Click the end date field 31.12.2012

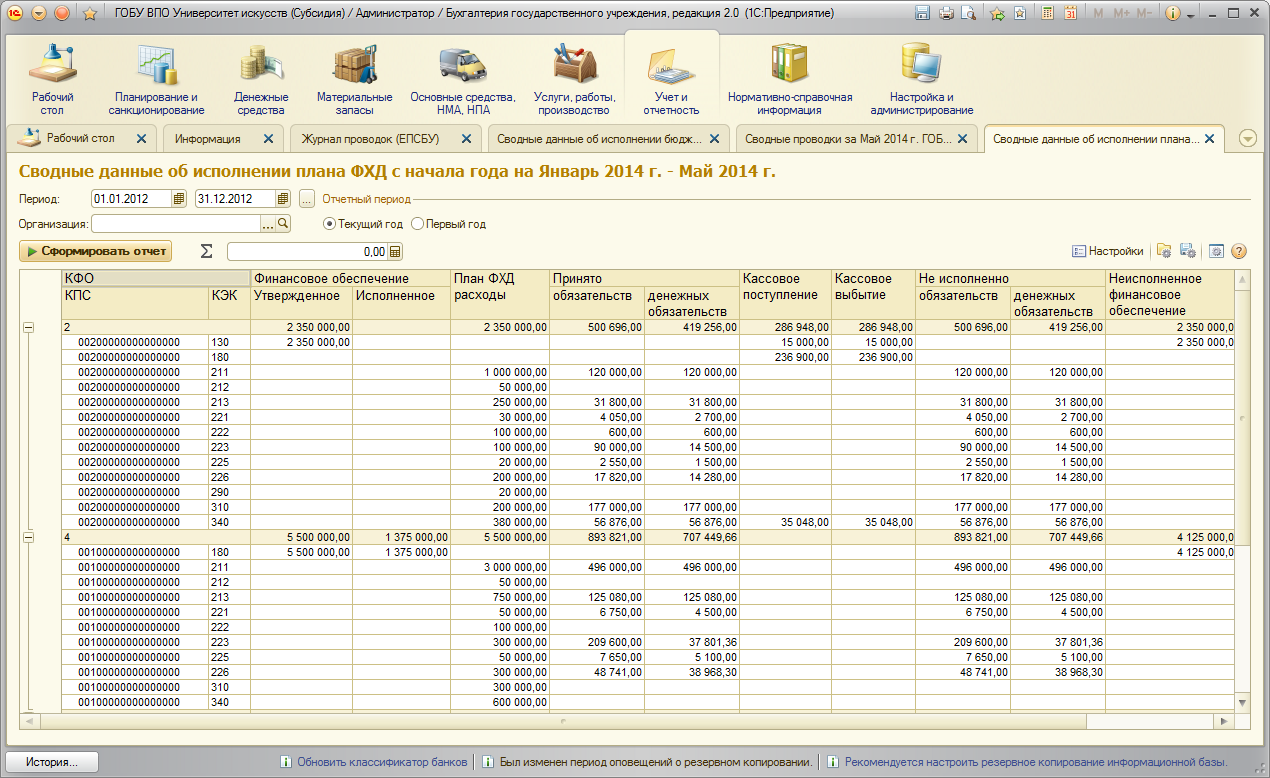point(235,199)
